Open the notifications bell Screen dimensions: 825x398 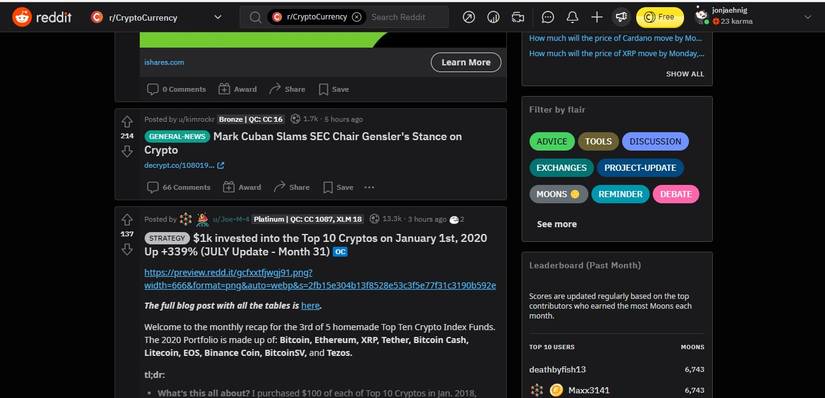click(x=572, y=17)
